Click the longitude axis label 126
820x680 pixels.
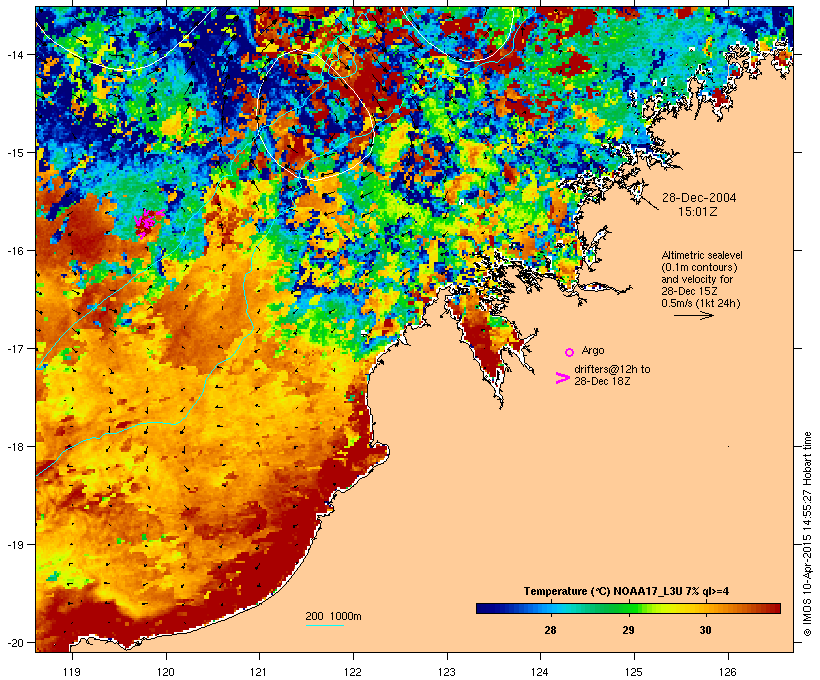(727, 672)
